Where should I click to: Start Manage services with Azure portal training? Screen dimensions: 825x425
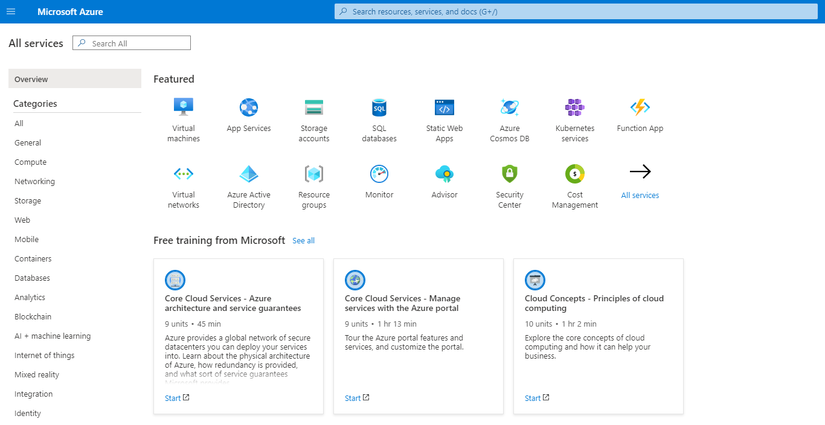(x=353, y=398)
